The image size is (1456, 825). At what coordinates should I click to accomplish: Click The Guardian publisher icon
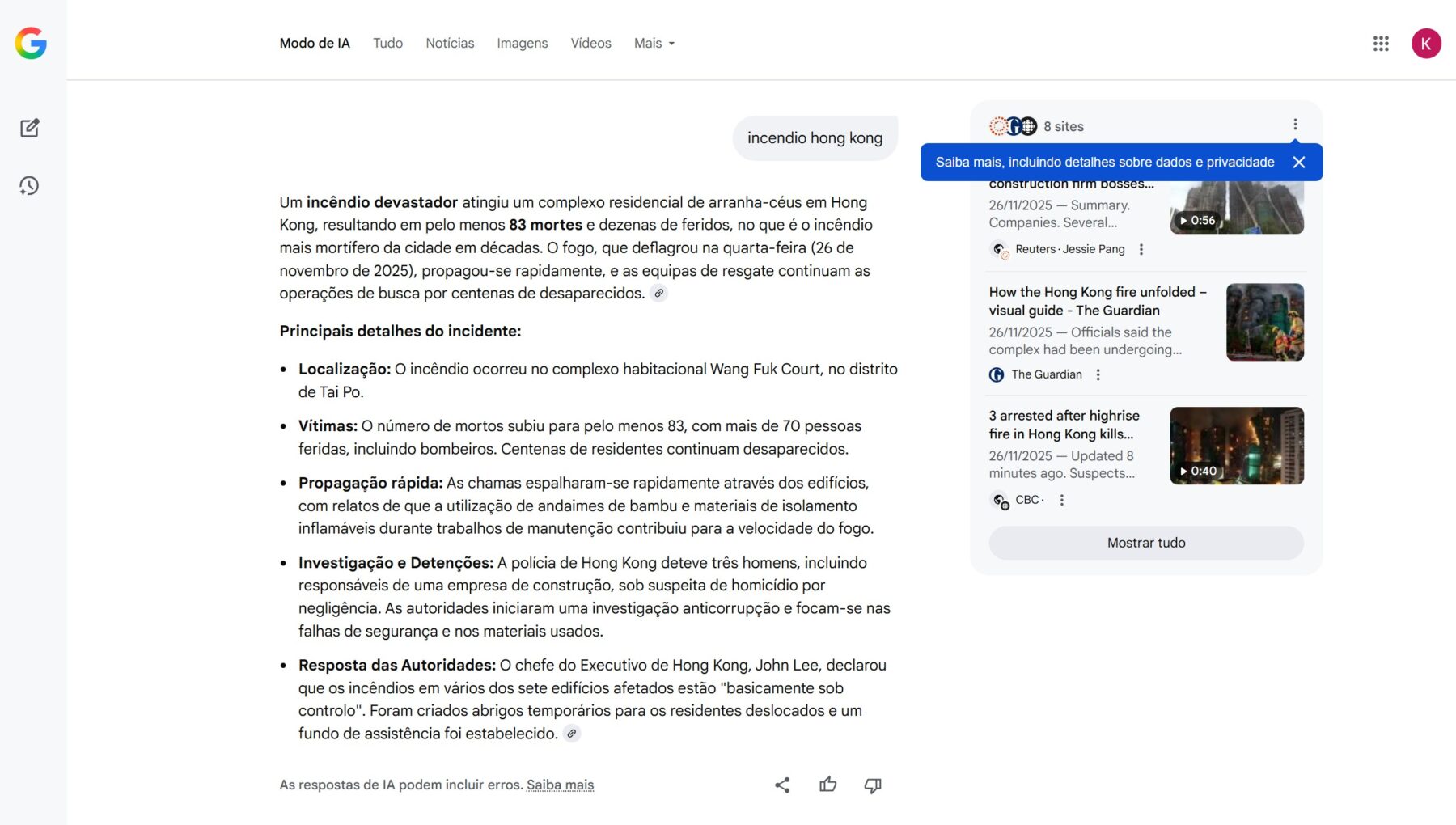click(x=996, y=374)
